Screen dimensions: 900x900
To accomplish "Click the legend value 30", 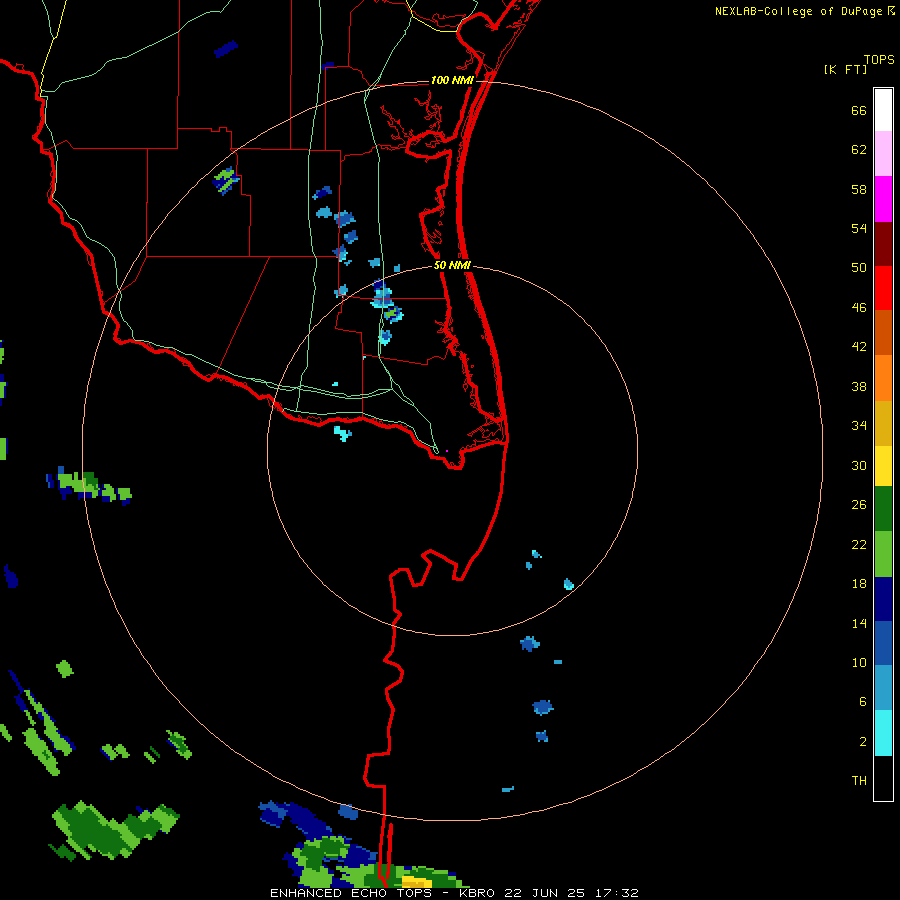I will pyautogui.click(x=859, y=465).
